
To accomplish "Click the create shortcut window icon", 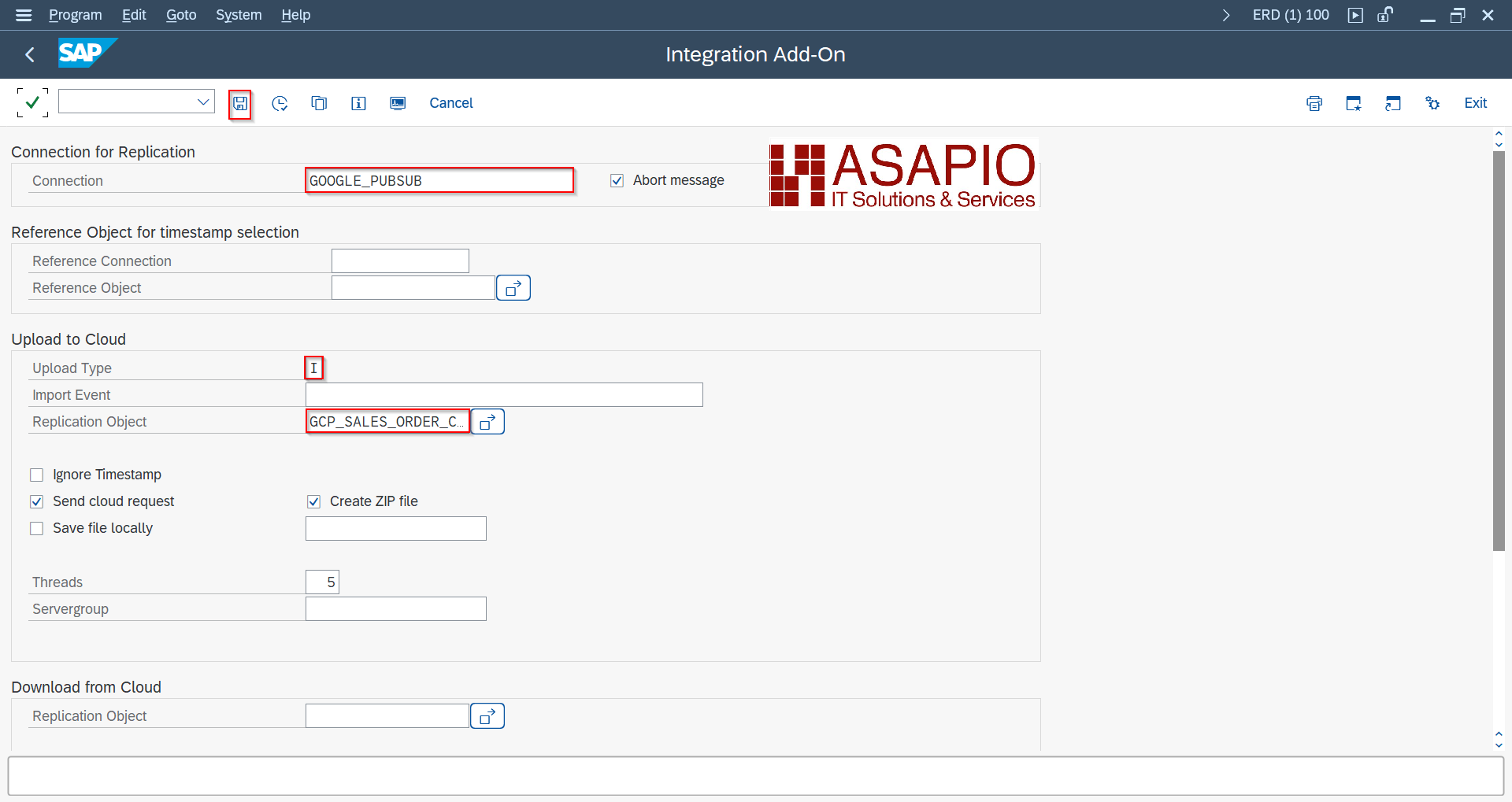I will pyautogui.click(x=1393, y=103).
